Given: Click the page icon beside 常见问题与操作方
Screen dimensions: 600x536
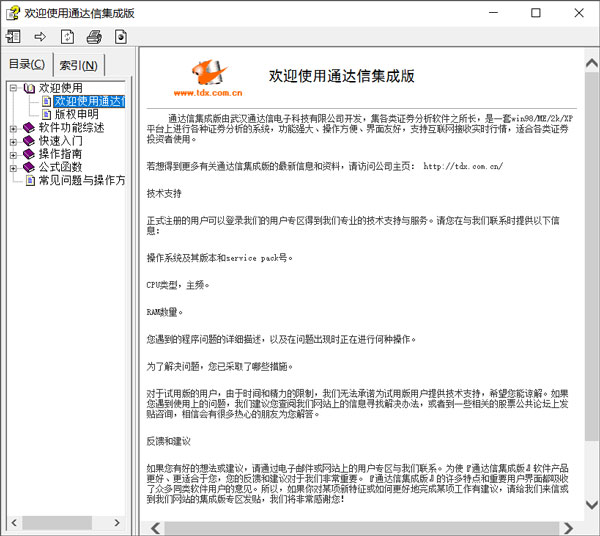Looking at the screenshot, I should pyautogui.click(x=30, y=180).
